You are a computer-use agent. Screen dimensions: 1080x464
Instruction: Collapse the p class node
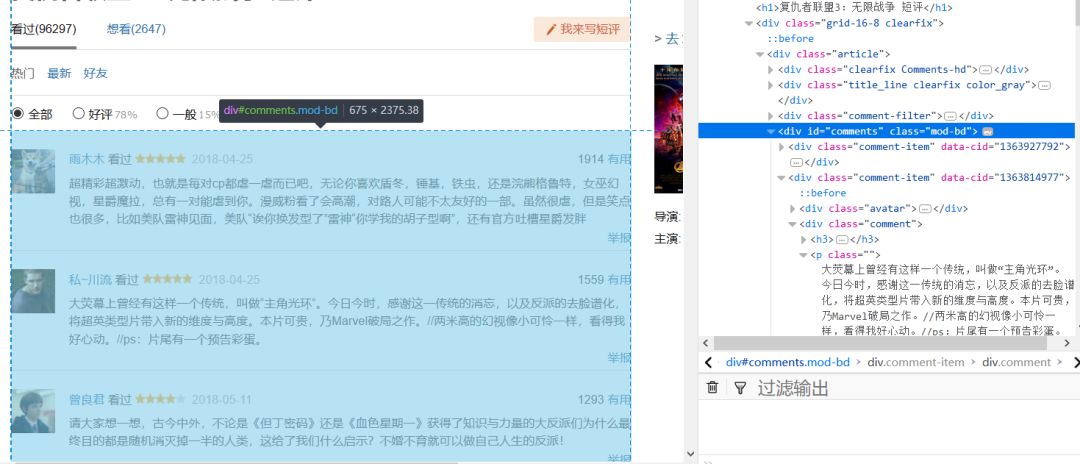[x=804, y=255]
